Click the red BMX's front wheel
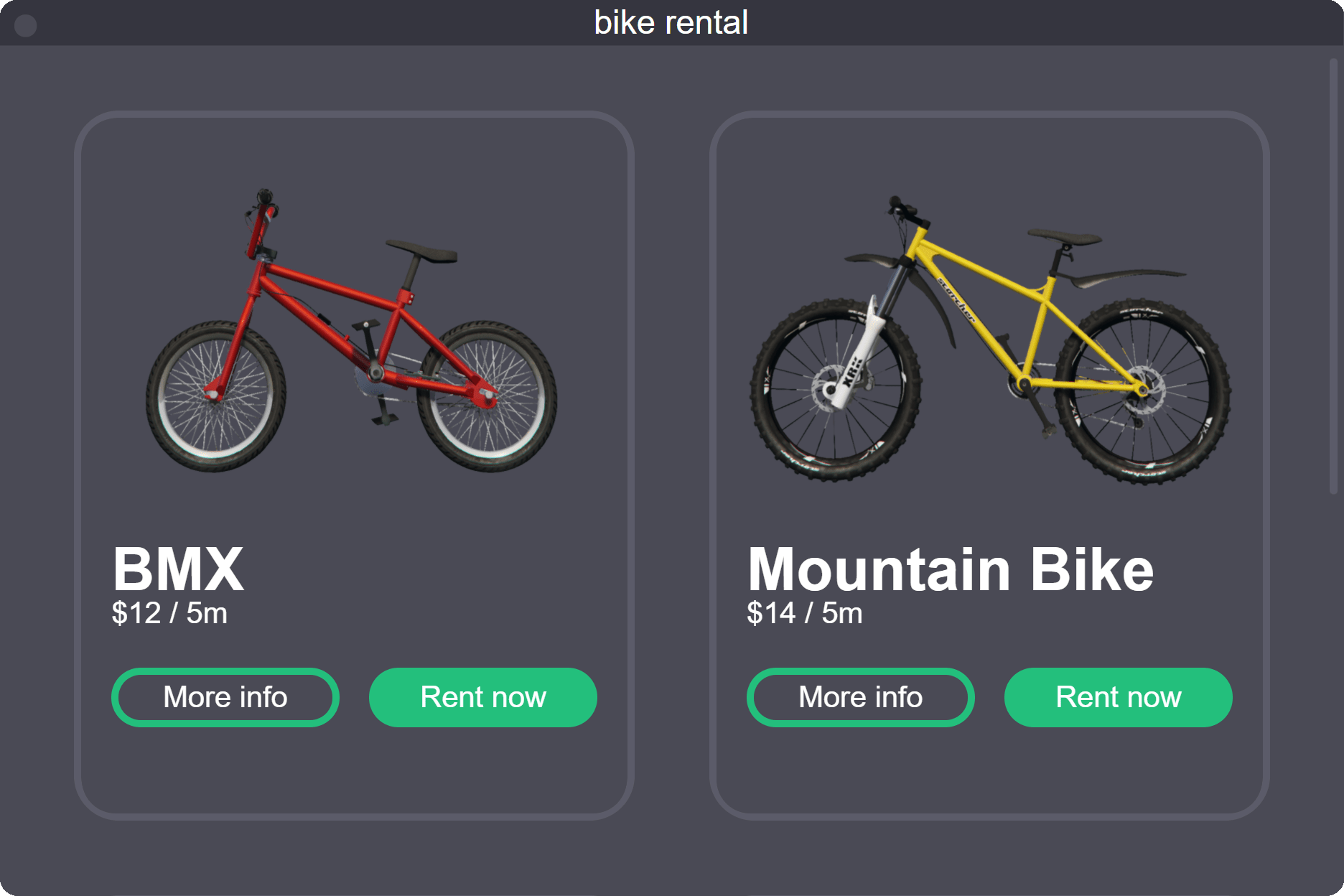This screenshot has height=896, width=1344. pos(215,396)
